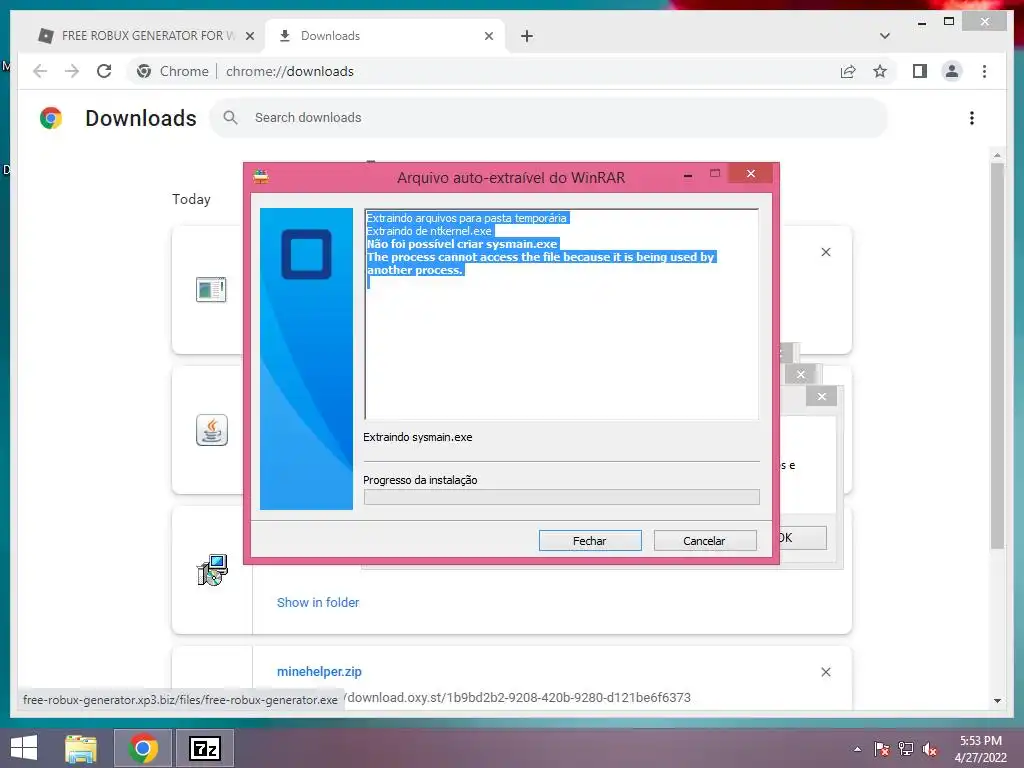Screen dimensions: 1024x768
Task: Open Chrome main three-dot menu
Action: pyautogui.click(x=984, y=71)
